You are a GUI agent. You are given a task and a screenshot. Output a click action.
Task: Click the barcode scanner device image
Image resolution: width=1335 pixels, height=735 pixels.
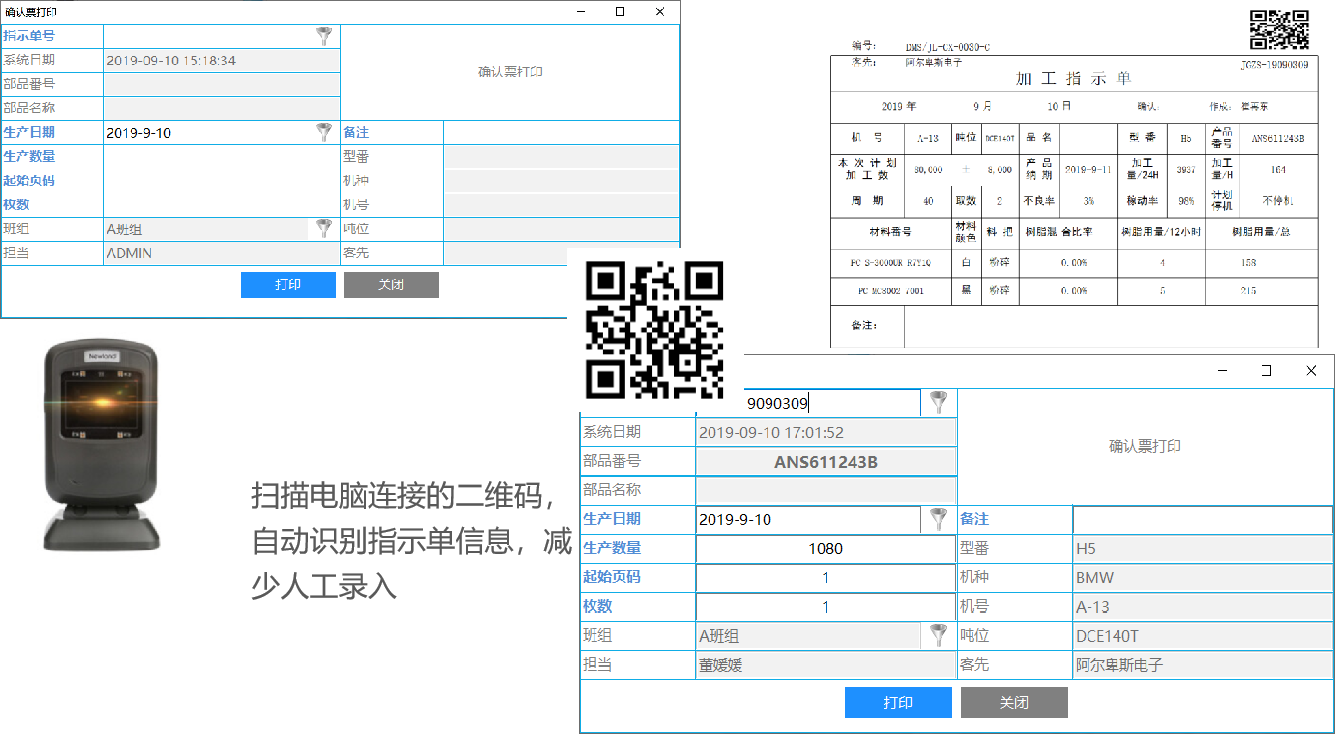coord(100,445)
